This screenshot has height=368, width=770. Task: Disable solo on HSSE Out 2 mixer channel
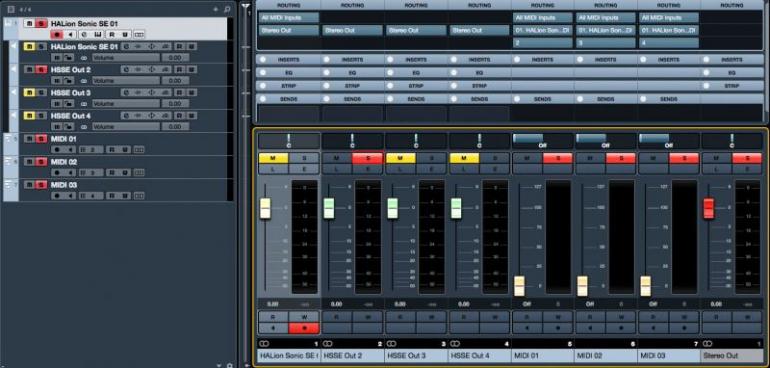[367, 158]
